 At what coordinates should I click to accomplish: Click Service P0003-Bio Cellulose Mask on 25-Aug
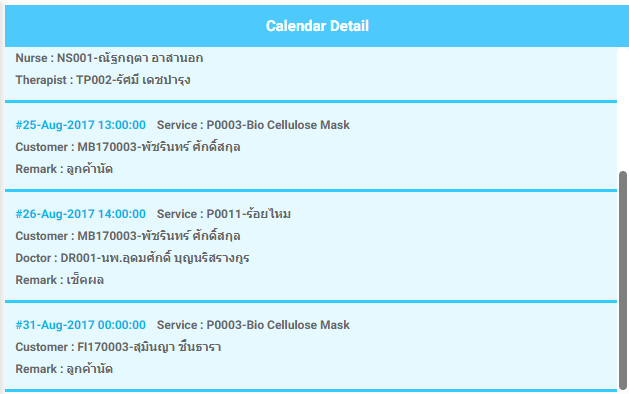tap(253, 125)
